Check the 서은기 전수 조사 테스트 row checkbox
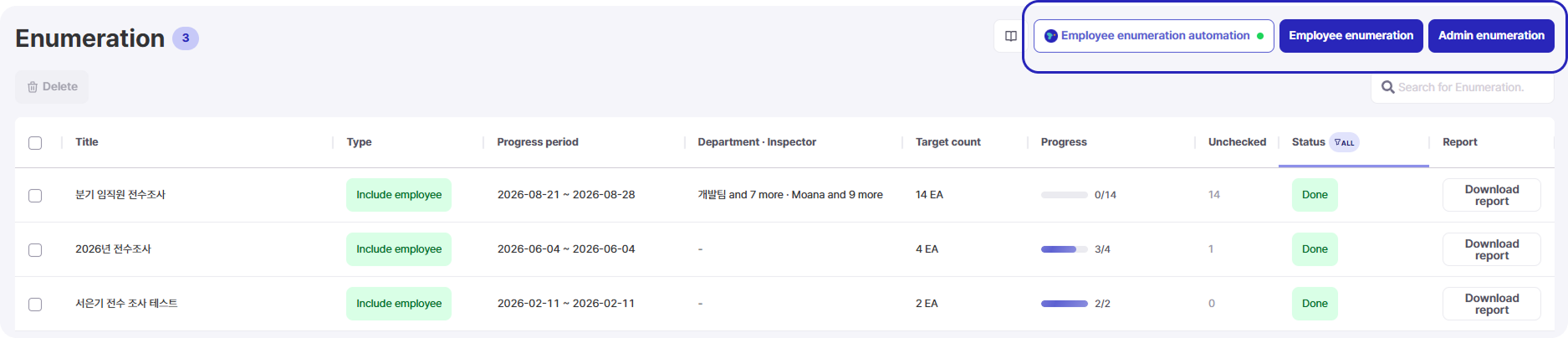 35,305
